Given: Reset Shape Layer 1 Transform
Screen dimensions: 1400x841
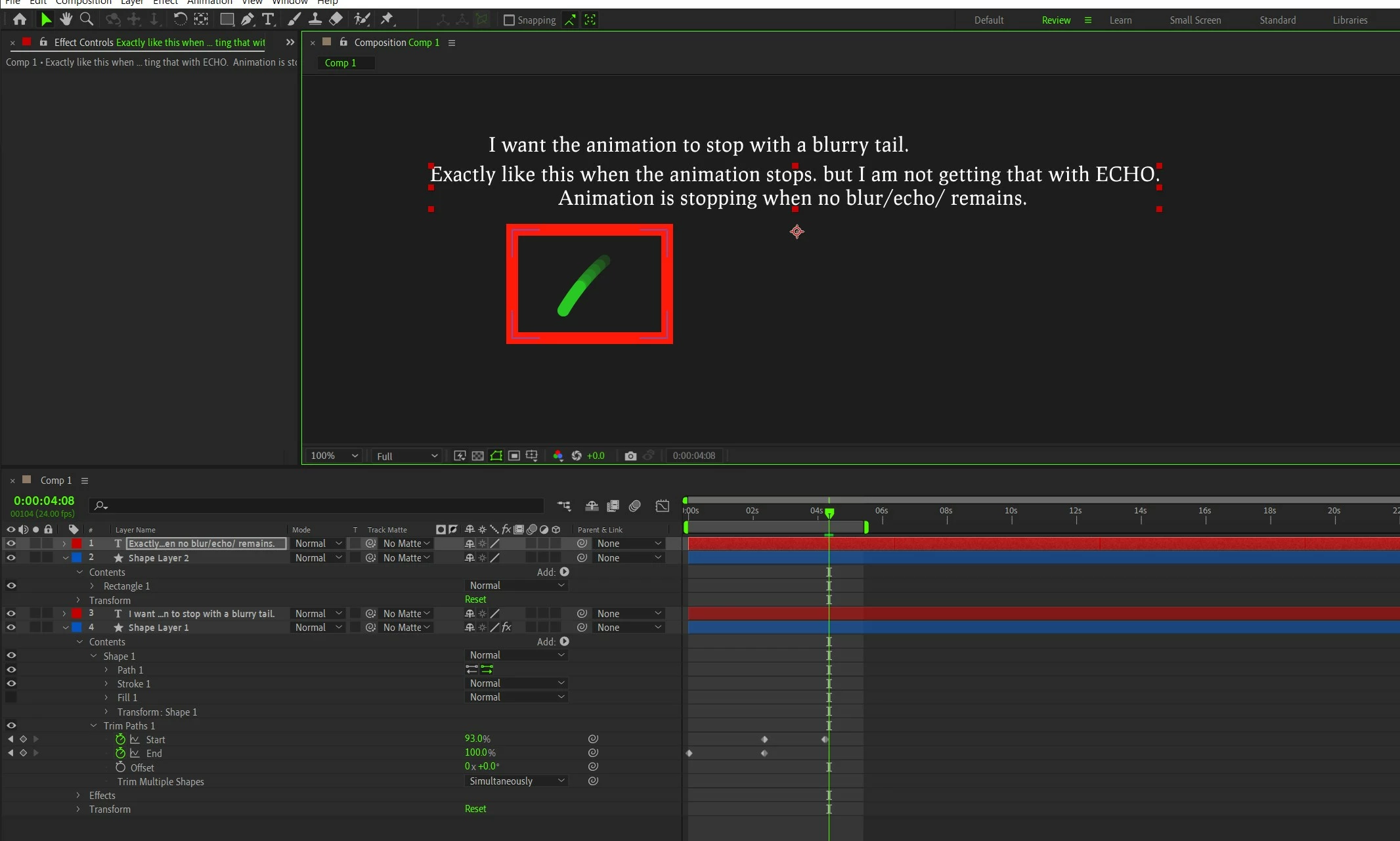Looking at the screenshot, I should click(x=475, y=809).
